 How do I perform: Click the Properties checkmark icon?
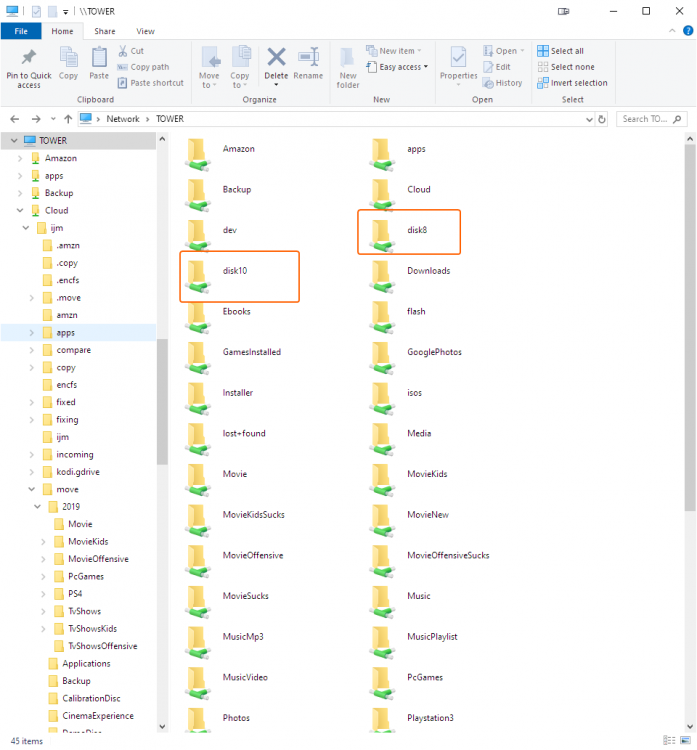pyautogui.click(x=458, y=57)
